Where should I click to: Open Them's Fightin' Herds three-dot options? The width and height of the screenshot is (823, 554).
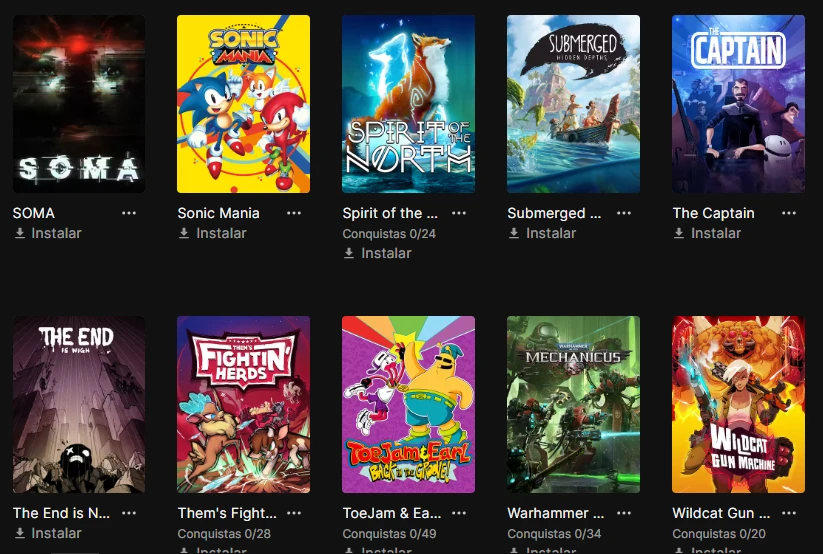click(x=294, y=513)
